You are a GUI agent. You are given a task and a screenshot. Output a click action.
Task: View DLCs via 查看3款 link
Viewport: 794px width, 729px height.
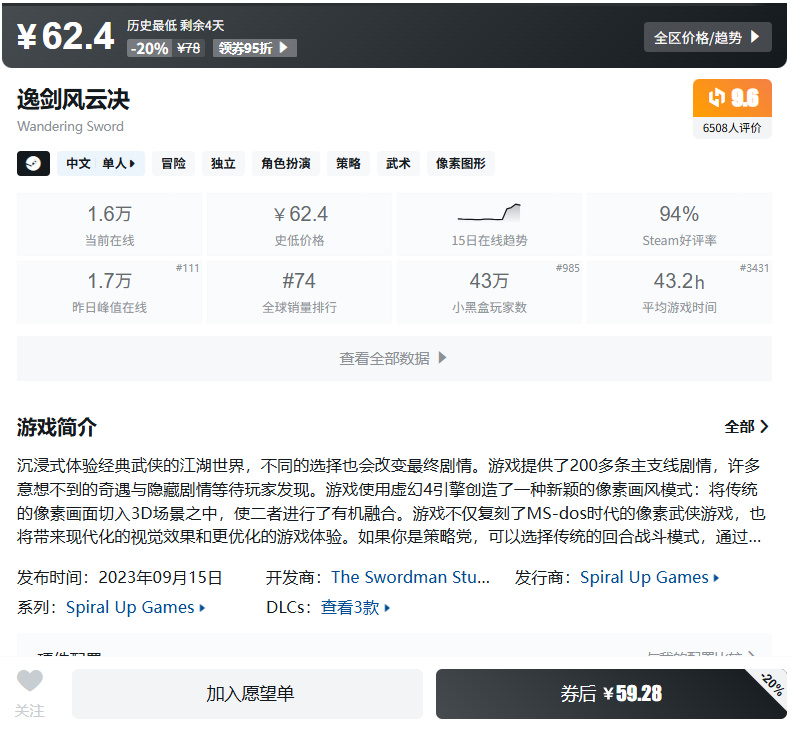coord(355,607)
